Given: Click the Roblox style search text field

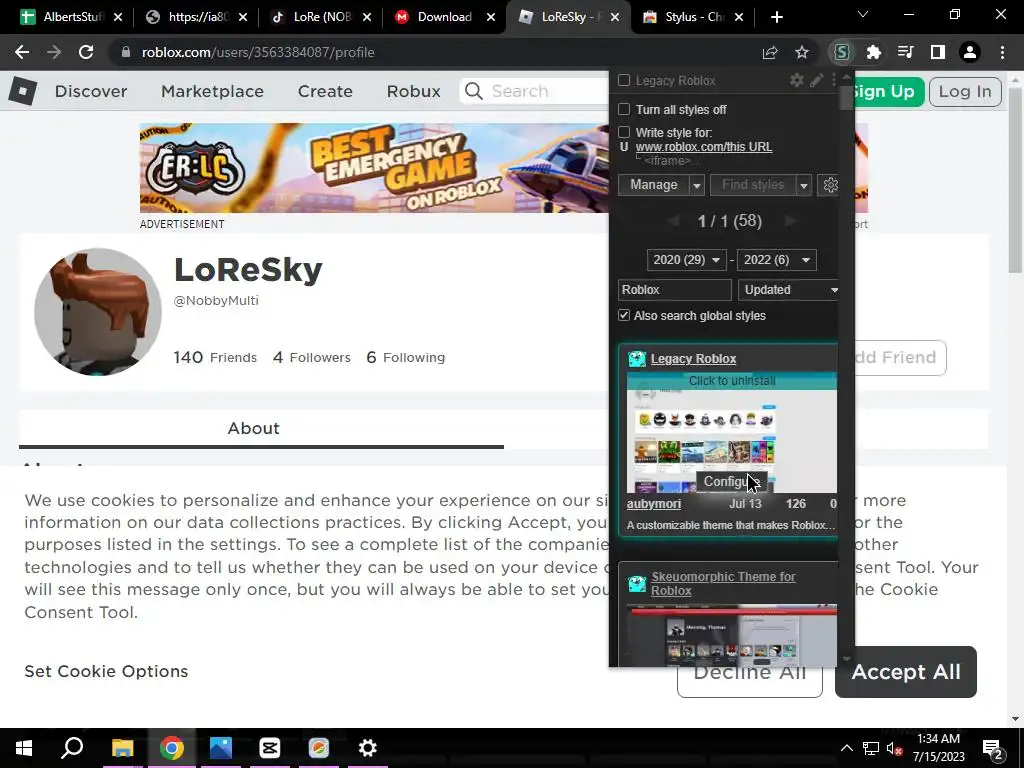Looking at the screenshot, I should click(x=675, y=290).
